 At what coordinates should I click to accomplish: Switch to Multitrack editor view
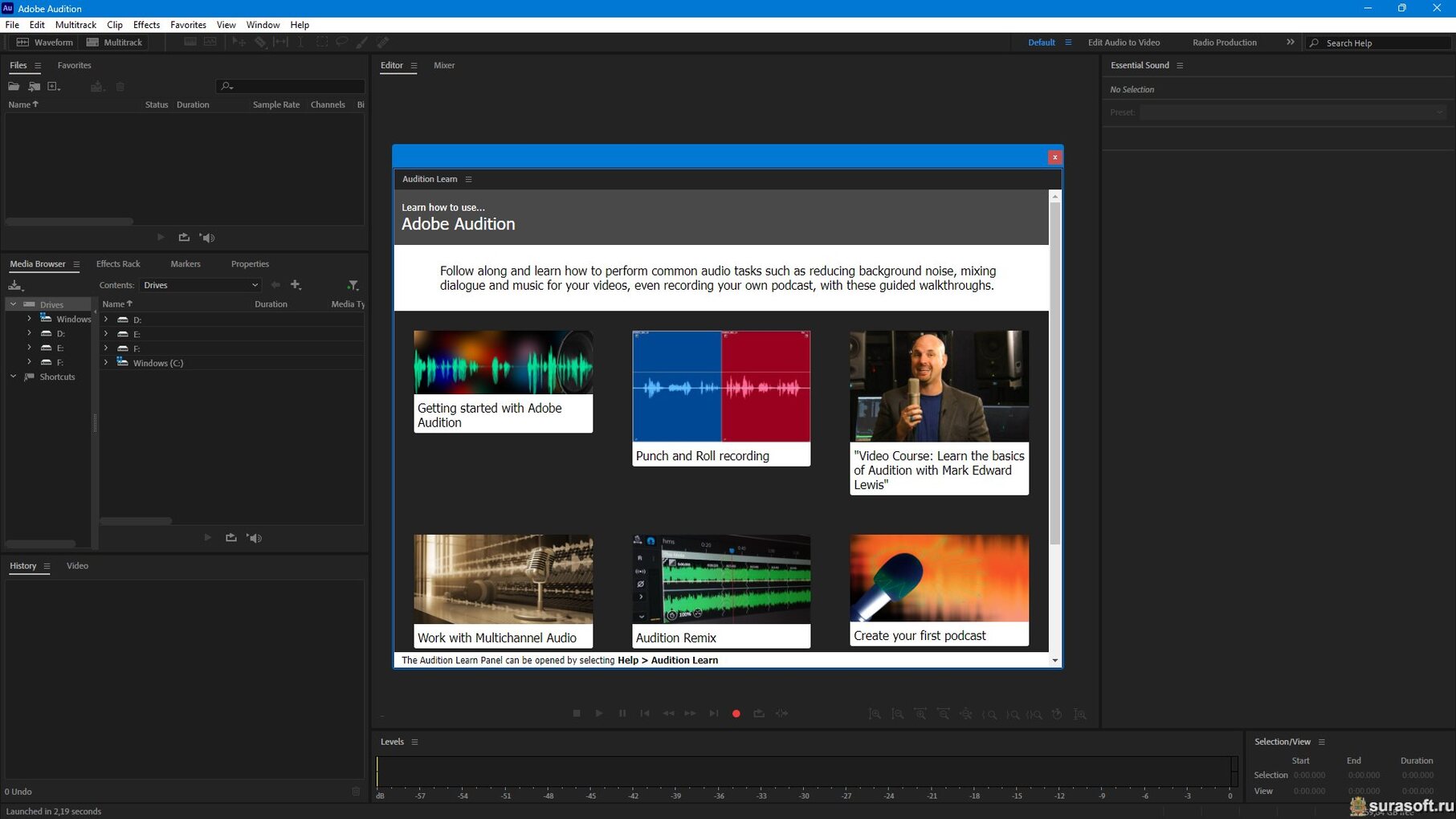pyautogui.click(x=114, y=43)
